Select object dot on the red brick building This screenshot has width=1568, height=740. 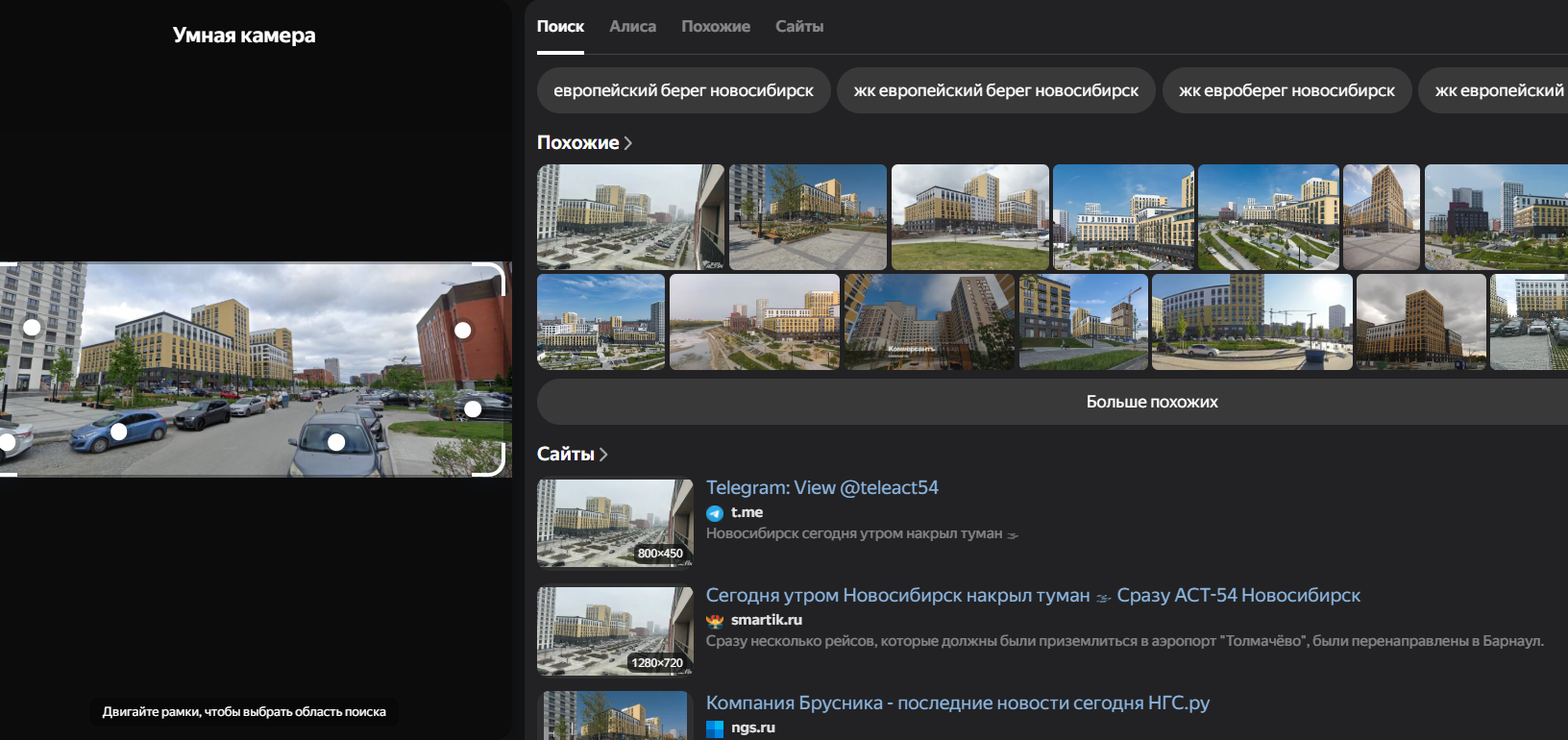click(462, 330)
